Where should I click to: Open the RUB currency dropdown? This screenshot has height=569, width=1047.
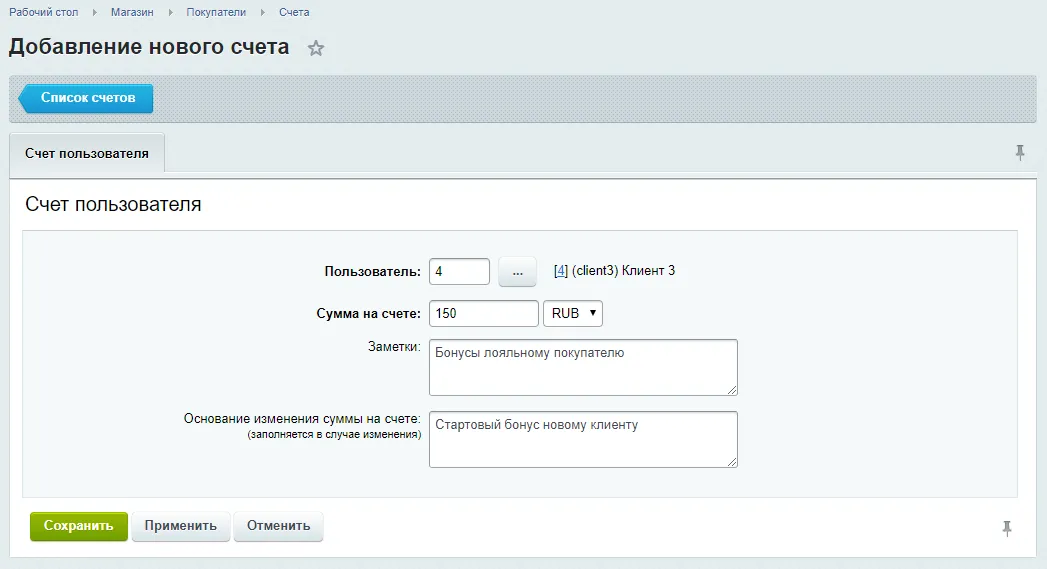573,314
